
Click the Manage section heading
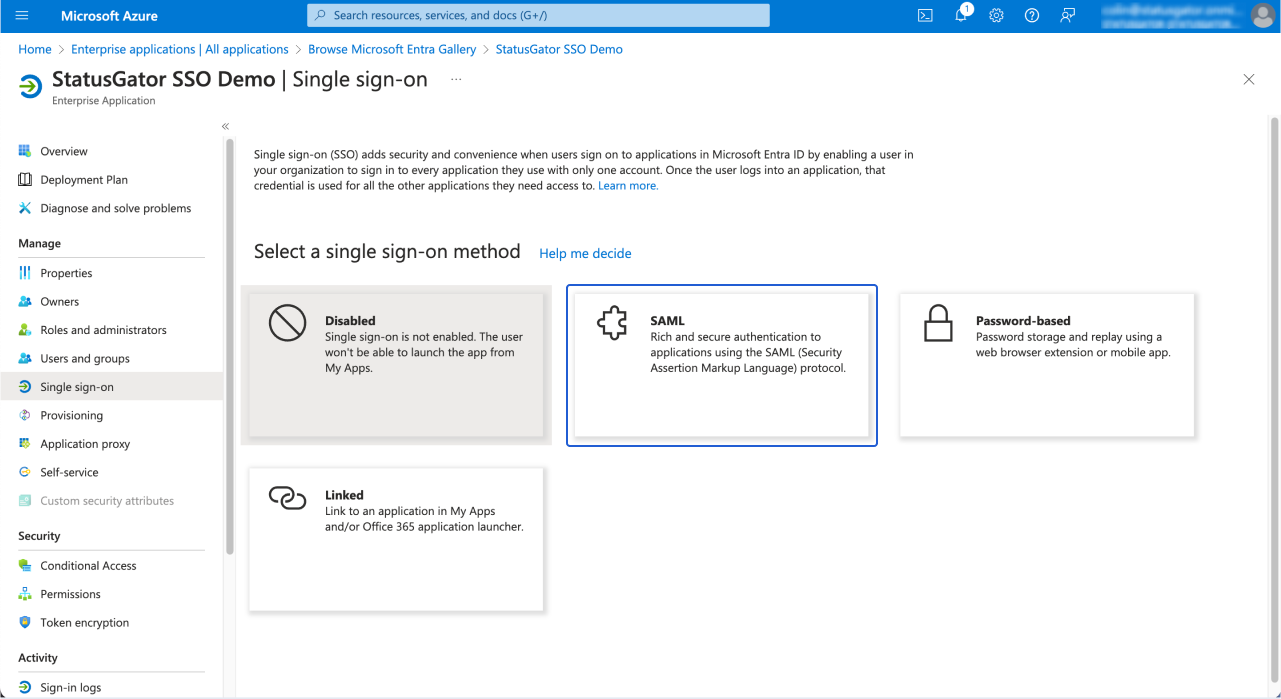[x=40, y=243]
